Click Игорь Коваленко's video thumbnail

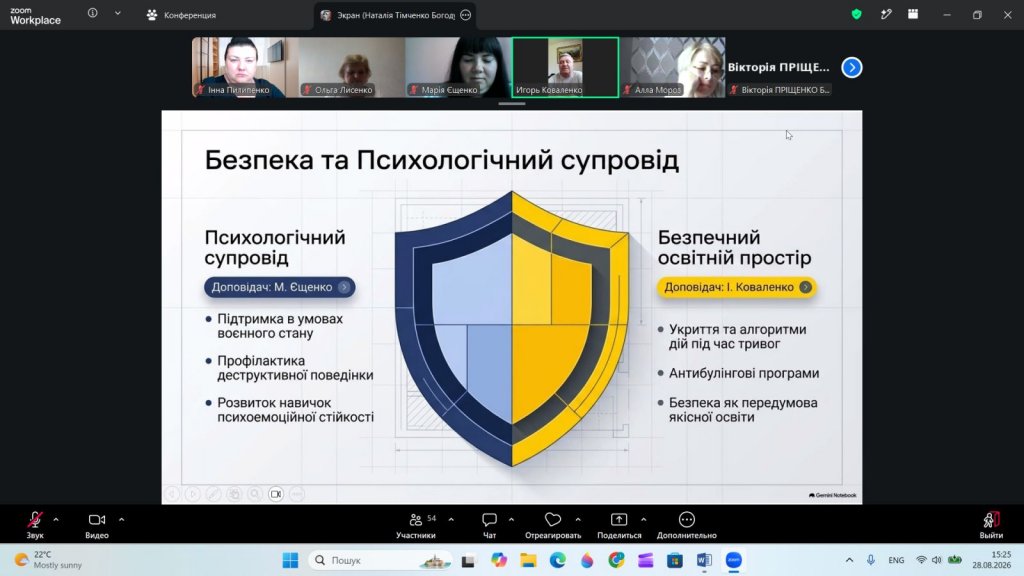click(566, 67)
